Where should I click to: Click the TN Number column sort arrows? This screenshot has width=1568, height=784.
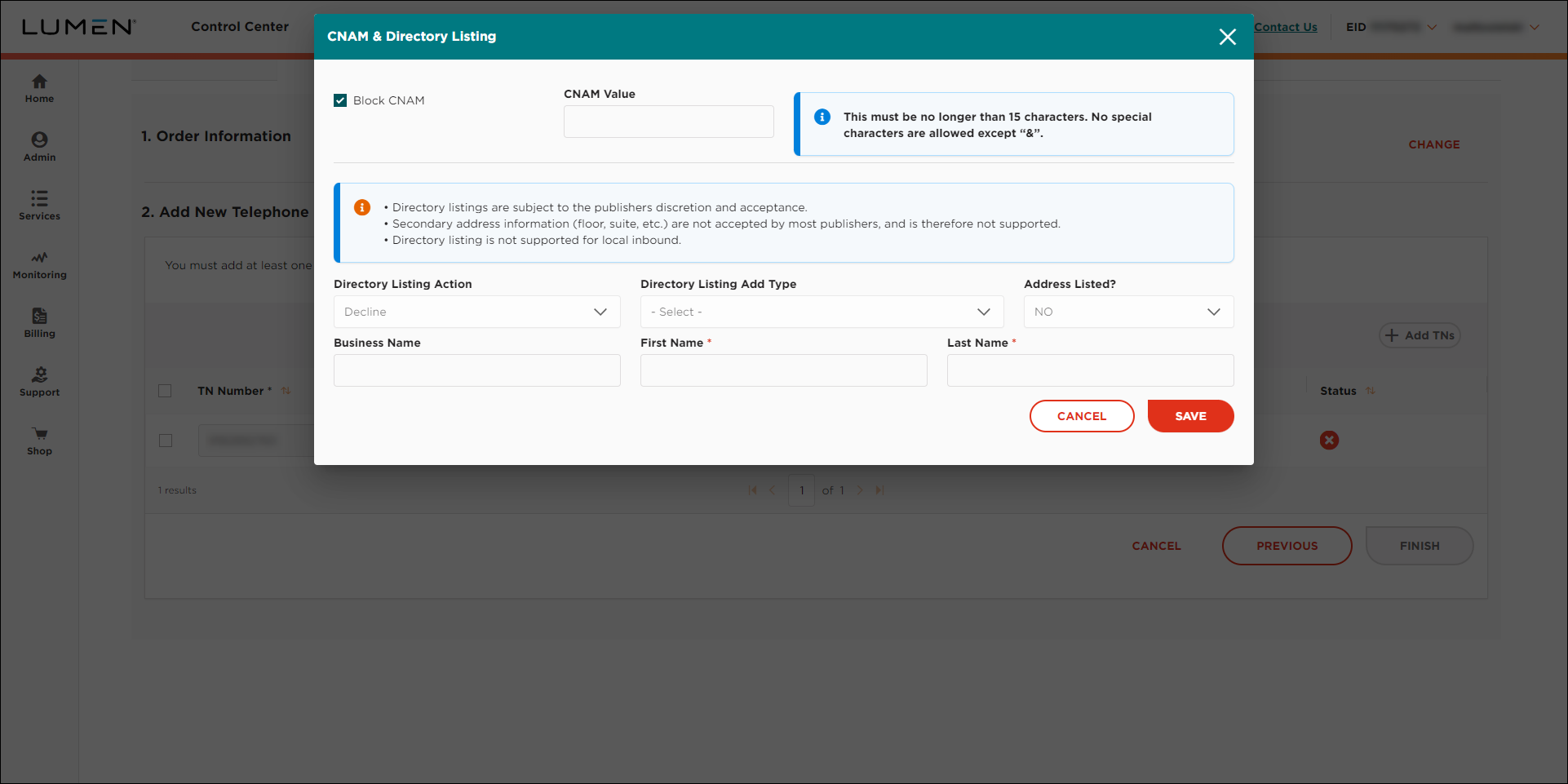point(286,391)
